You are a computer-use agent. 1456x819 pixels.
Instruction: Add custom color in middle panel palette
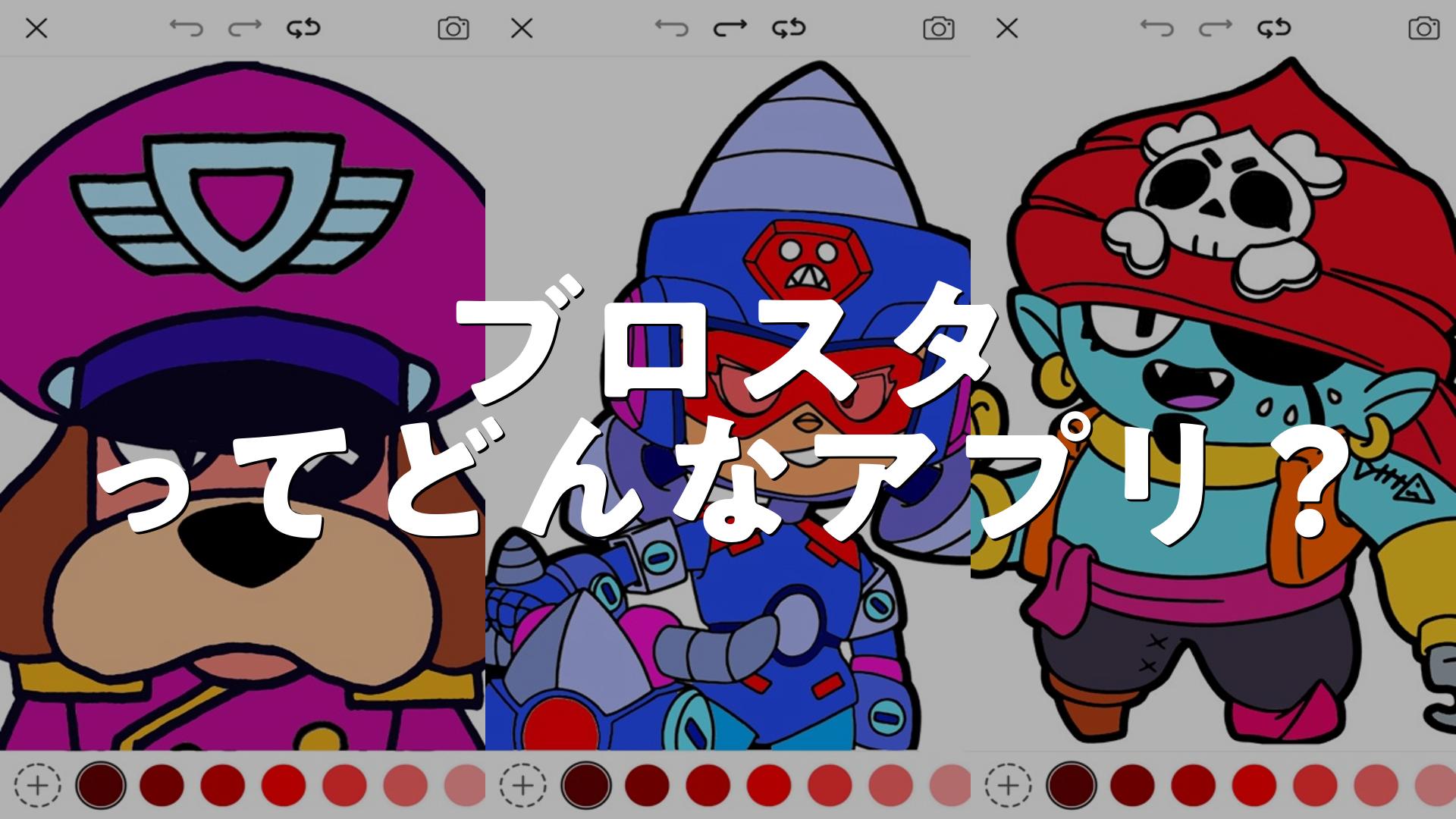523,785
